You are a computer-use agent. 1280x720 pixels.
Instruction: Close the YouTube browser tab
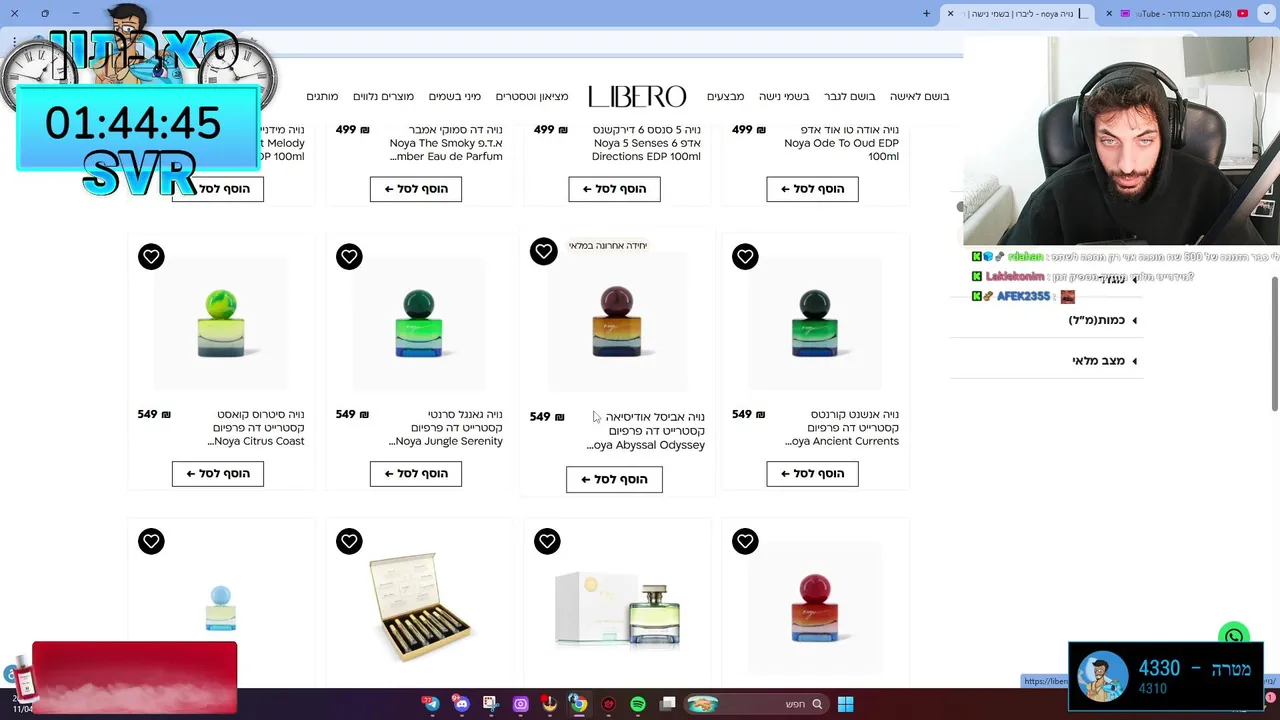pos(1109,14)
